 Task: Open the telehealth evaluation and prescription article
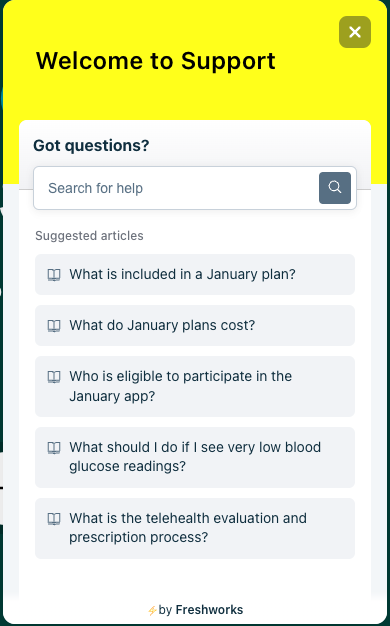pyautogui.click(x=195, y=528)
